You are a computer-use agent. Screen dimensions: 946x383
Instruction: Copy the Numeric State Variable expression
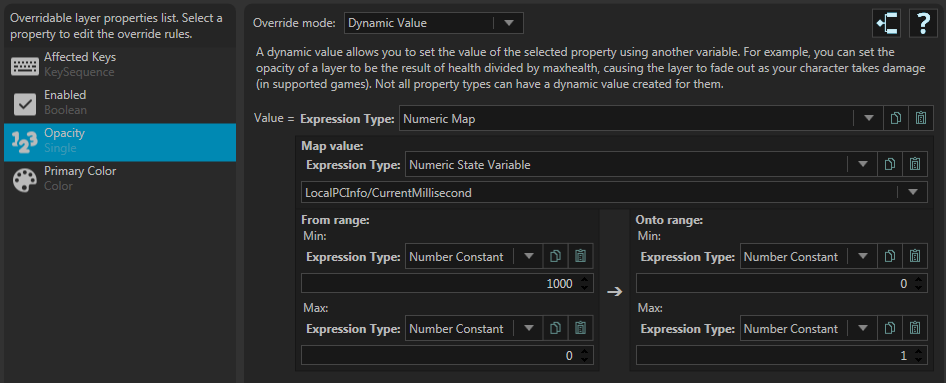tap(890, 164)
